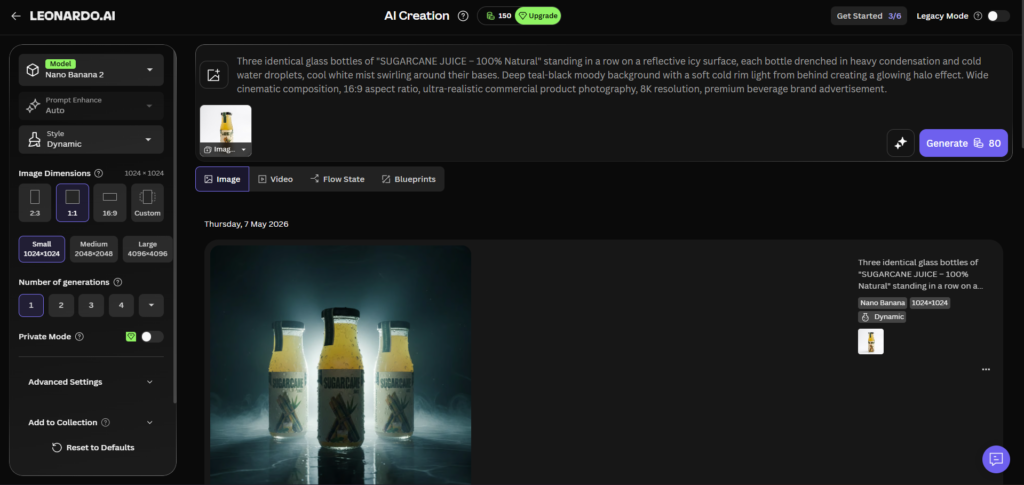Open the image guidance type dropdown under thumbnail
This screenshot has height=485, width=1024.
point(225,149)
